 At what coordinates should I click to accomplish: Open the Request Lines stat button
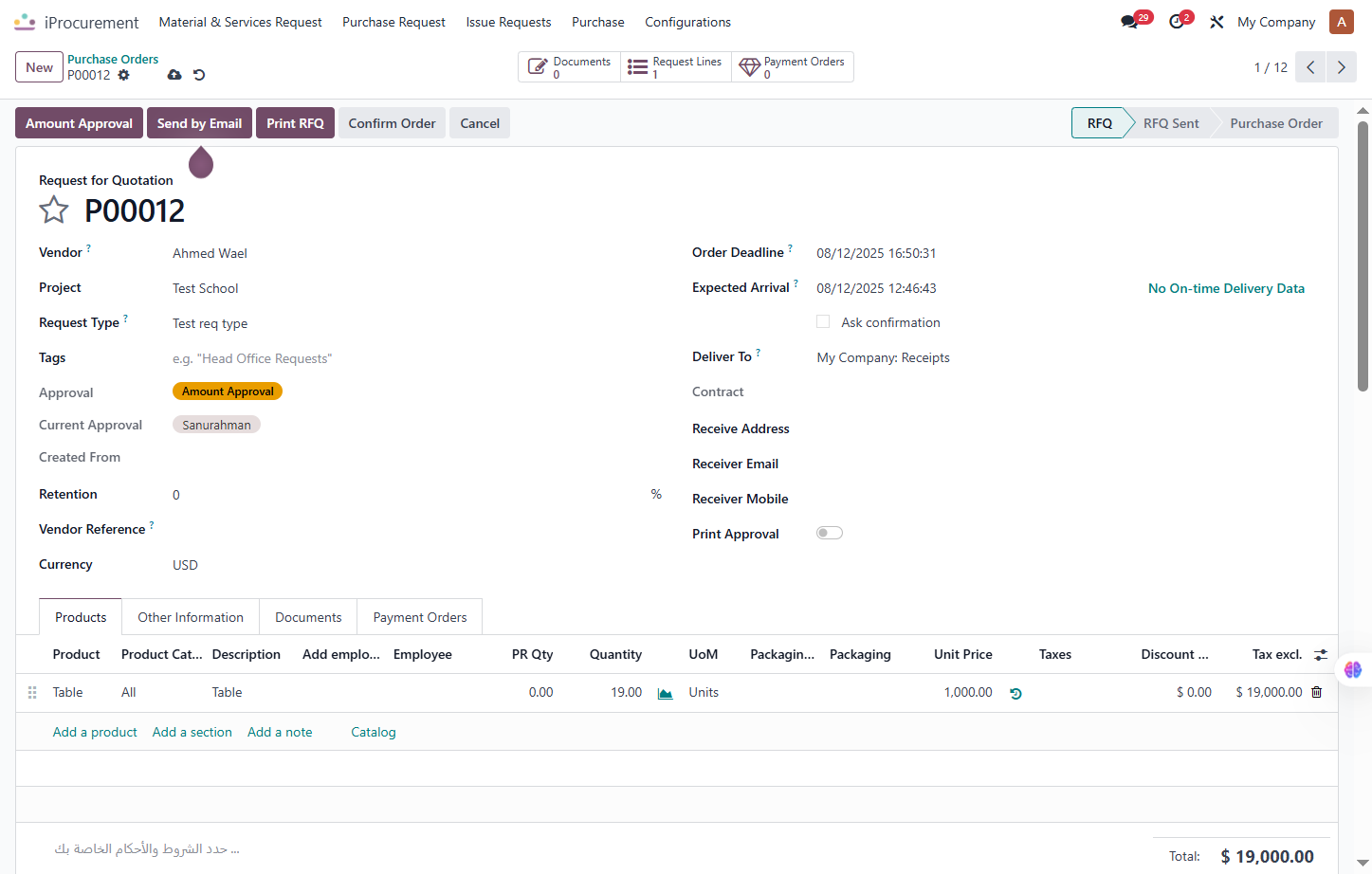[676, 67]
